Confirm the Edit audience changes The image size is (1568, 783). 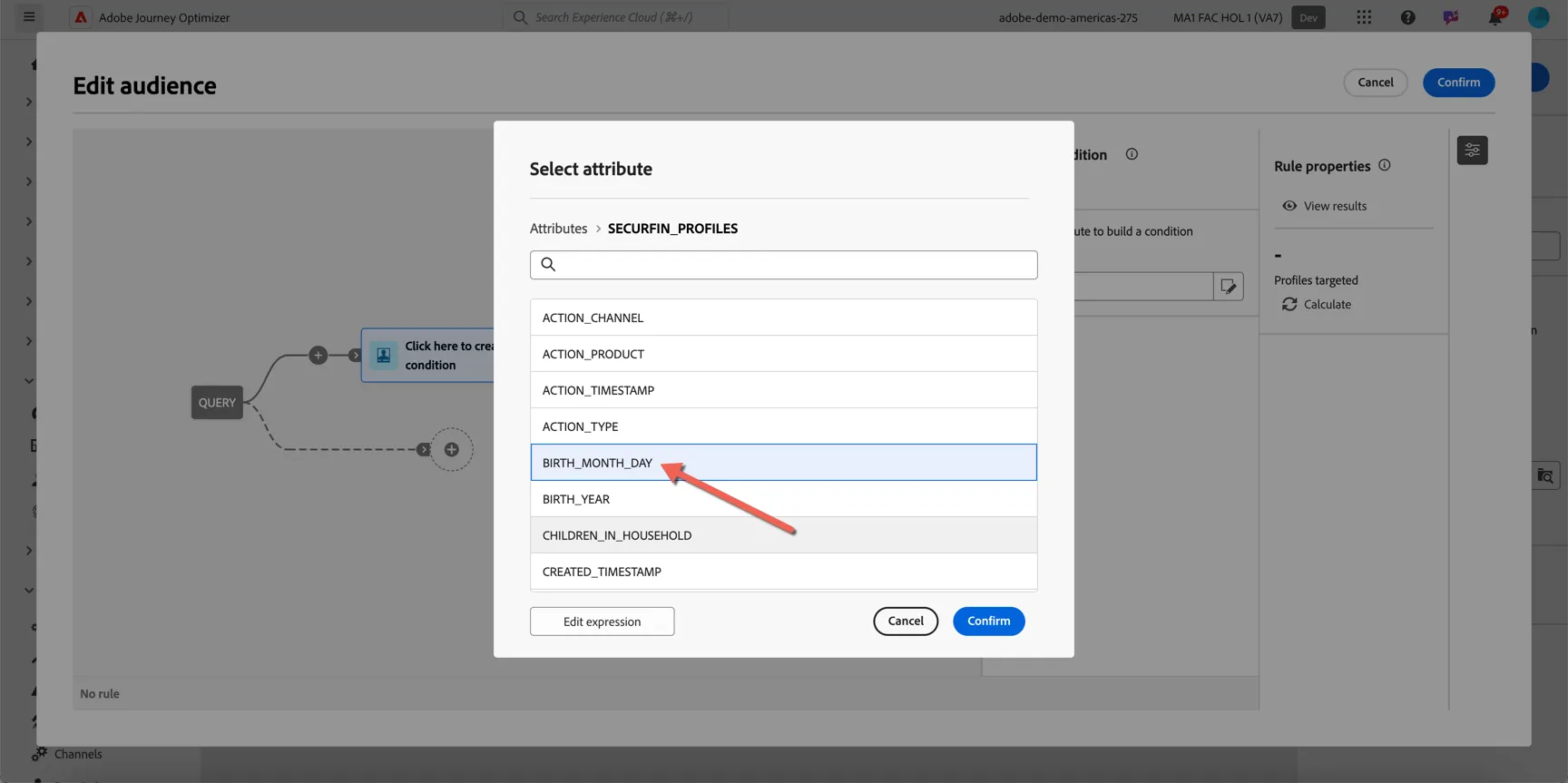[1458, 83]
